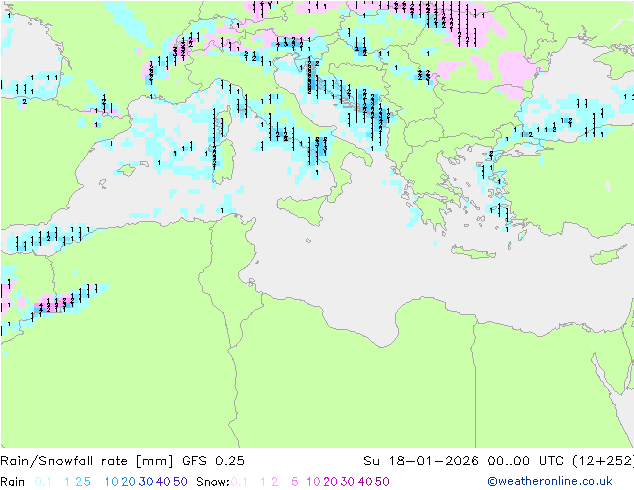The image size is (634, 490).
Task: Pick the snow legend value 10
Action: [x=313, y=482]
